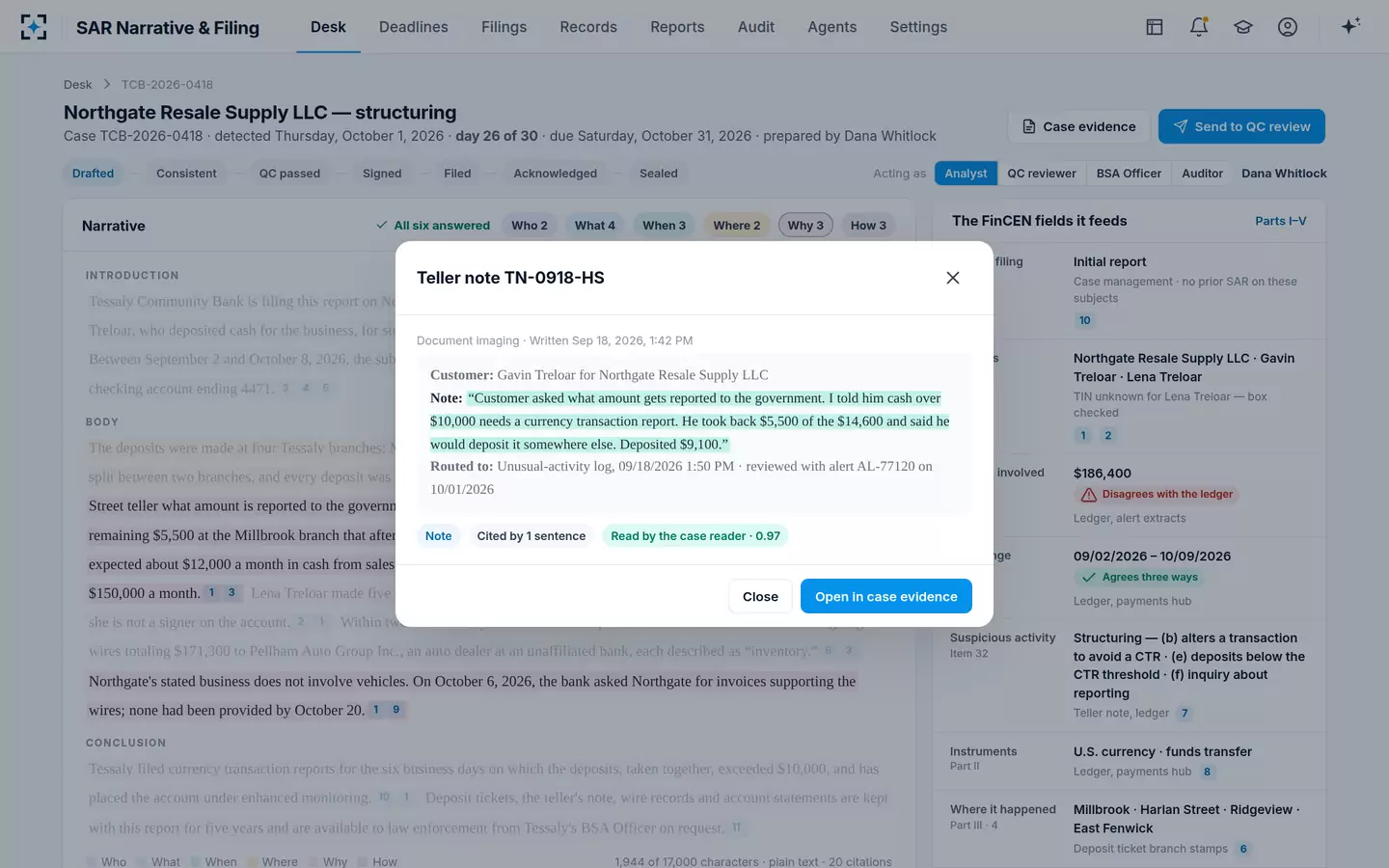Click Open in case evidence button
The image size is (1389, 868).
(886, 597)
